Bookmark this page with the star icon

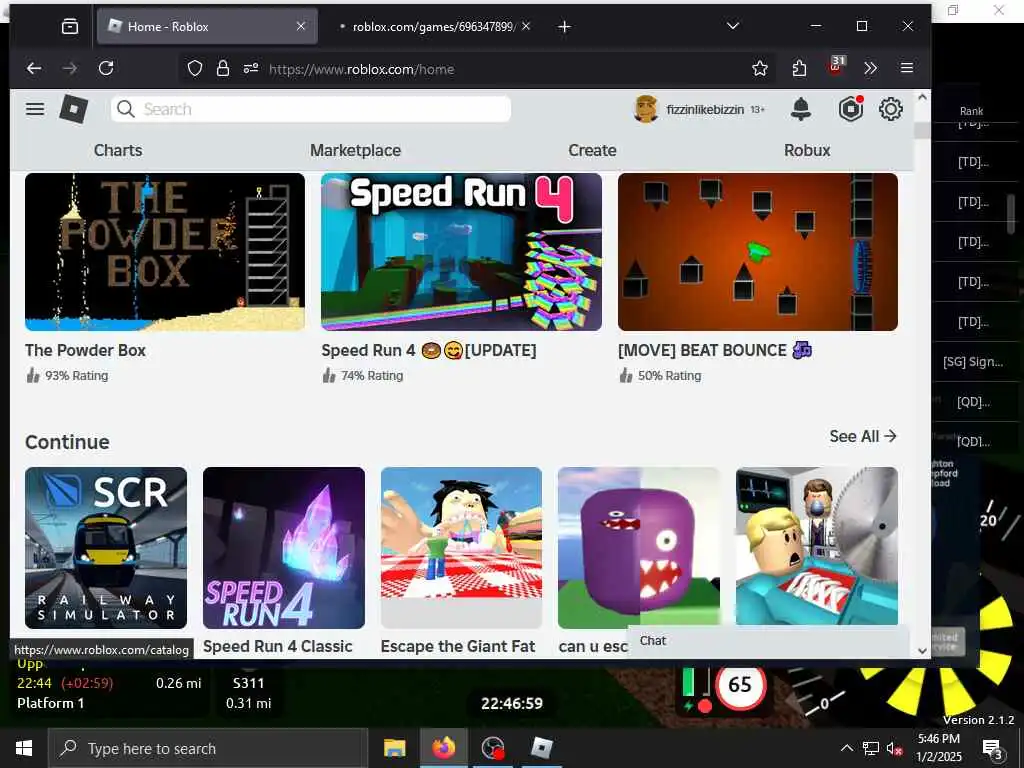[760, 69]
